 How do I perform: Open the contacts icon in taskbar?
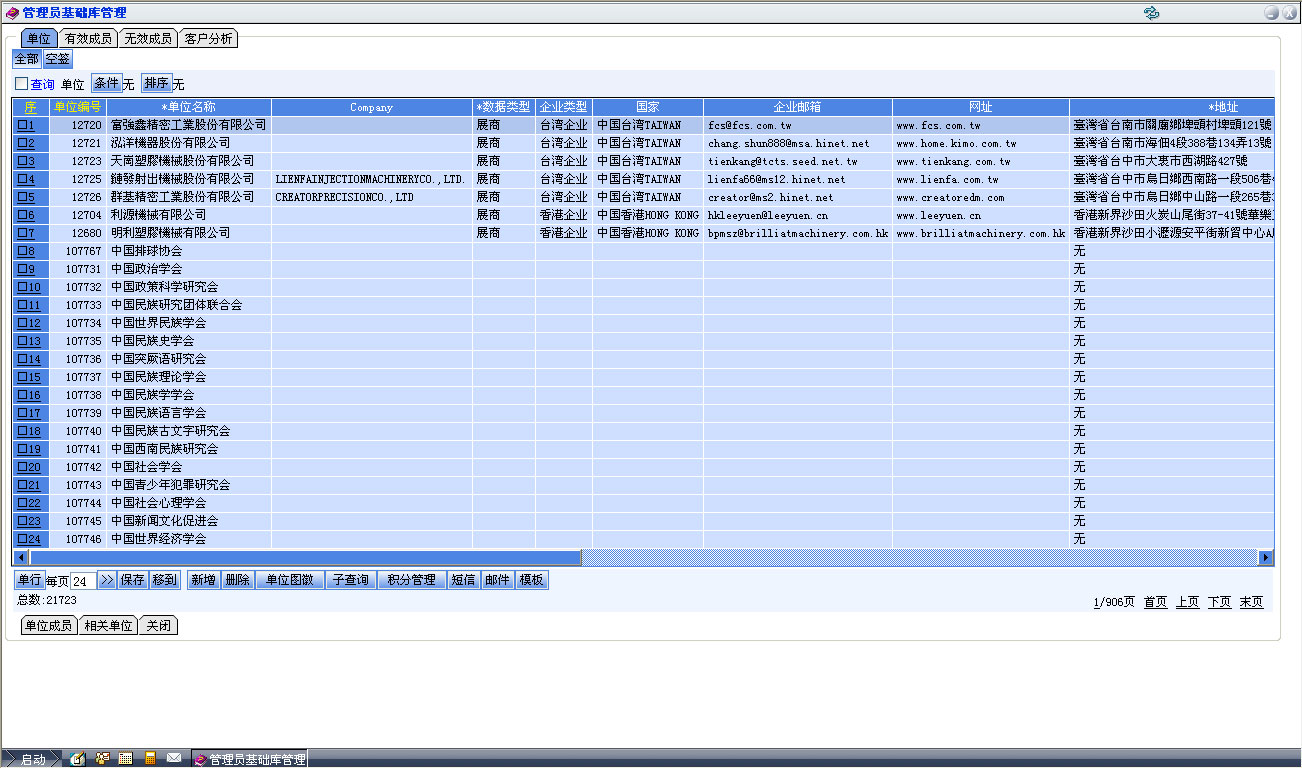click(102, 759)
